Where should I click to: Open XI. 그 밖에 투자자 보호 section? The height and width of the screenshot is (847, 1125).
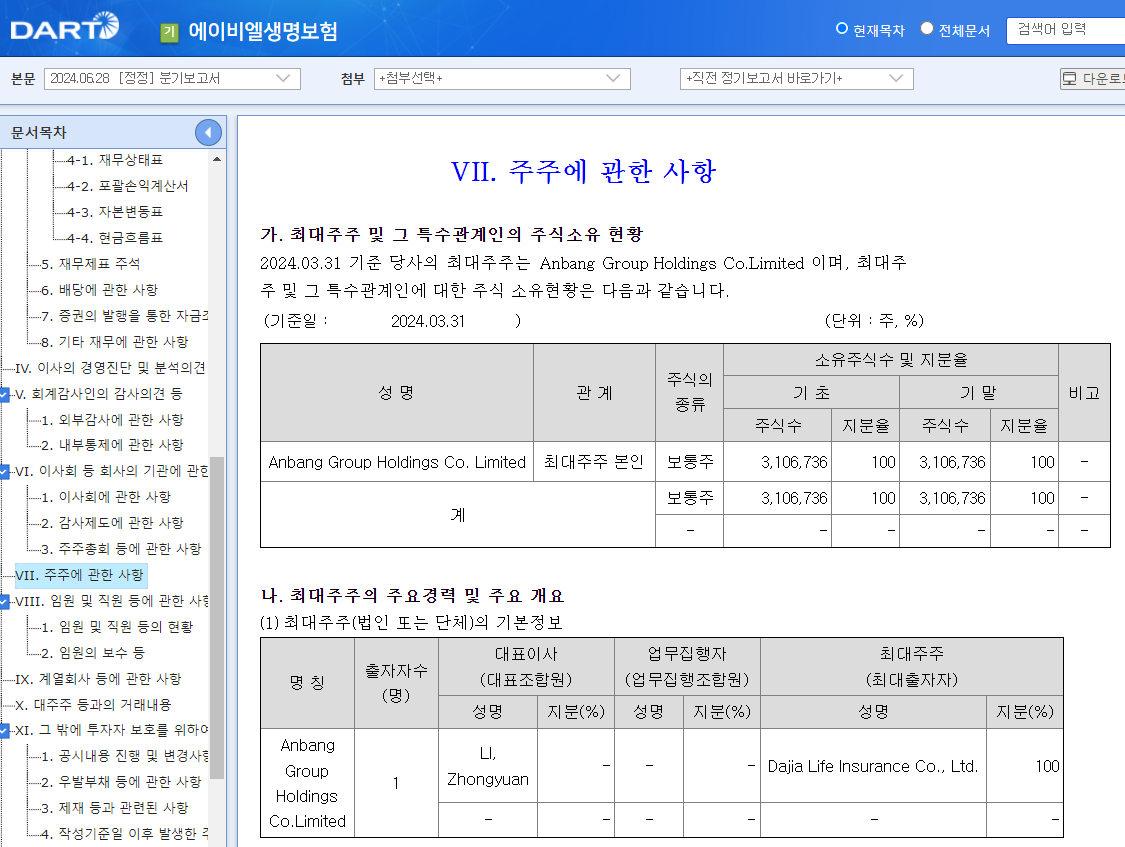coord(111,730)
